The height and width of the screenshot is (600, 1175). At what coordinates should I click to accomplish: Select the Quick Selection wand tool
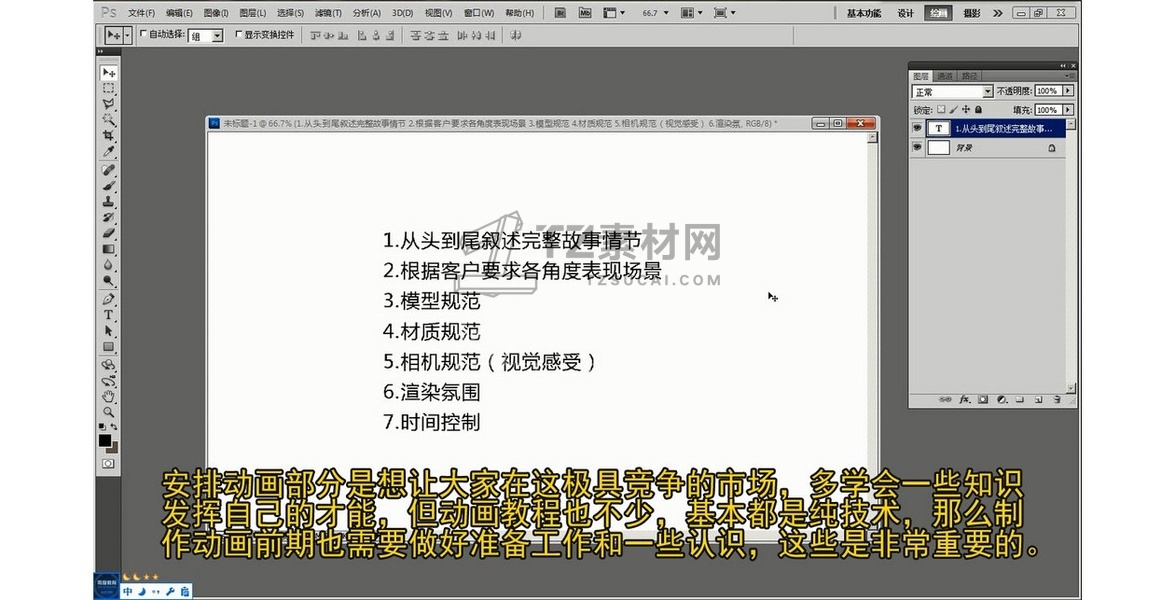(x=109, y=120)
